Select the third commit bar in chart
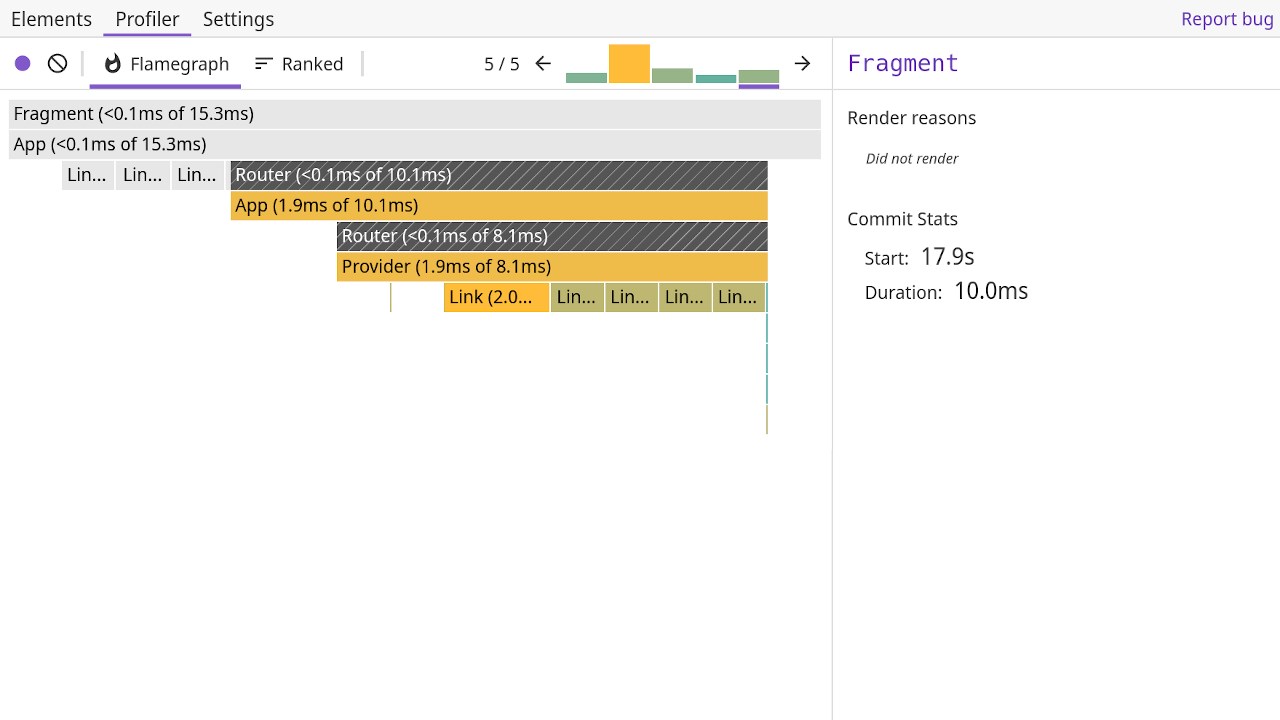 (672, 75)
